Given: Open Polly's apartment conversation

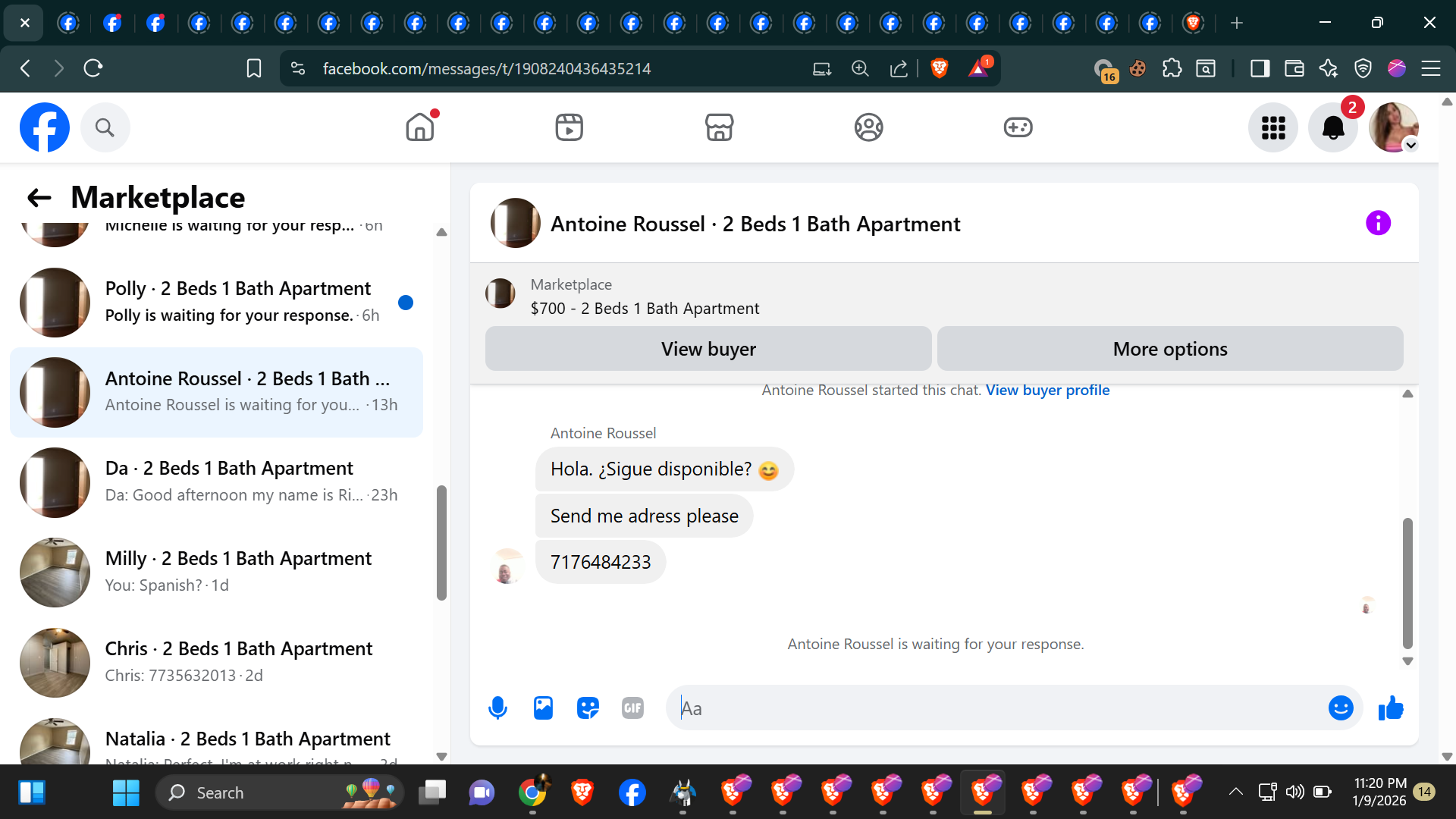Looking at the screenshot, I should [x=238, y=302].
